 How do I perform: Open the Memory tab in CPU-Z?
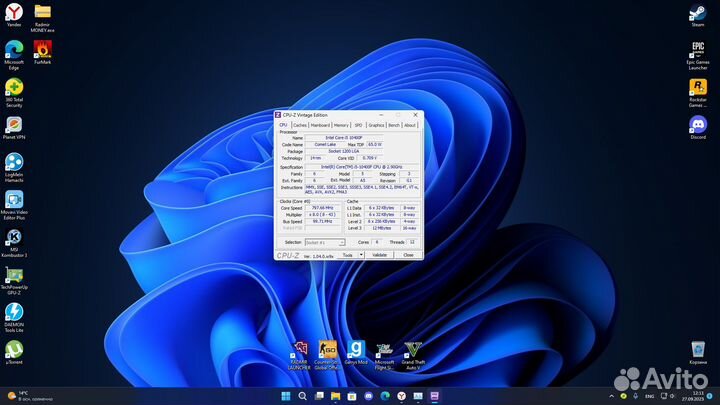tap(341, 125)
